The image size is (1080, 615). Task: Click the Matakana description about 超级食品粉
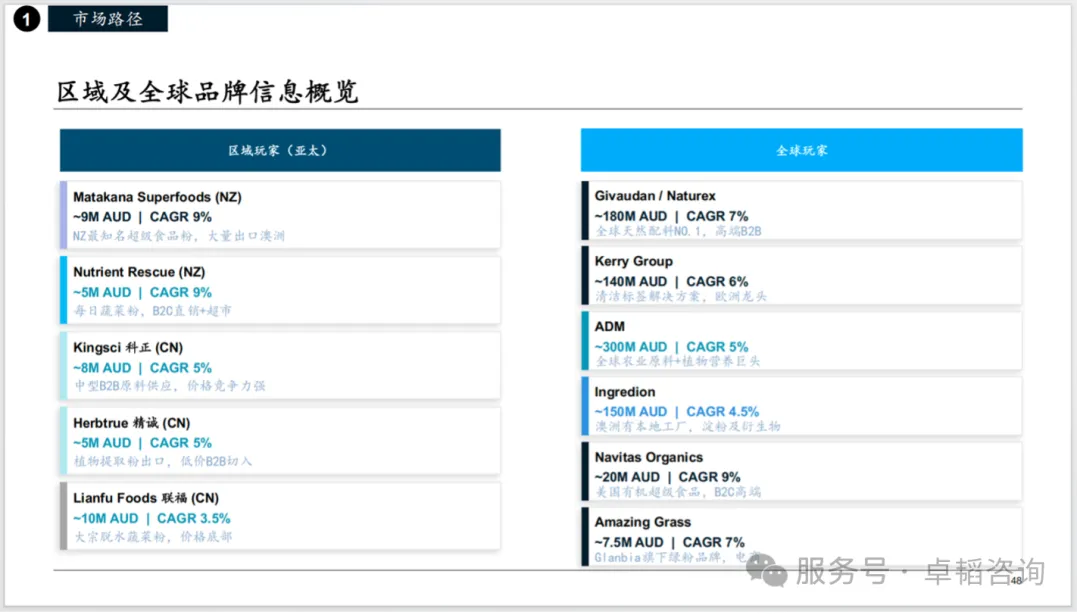[178, 236]
